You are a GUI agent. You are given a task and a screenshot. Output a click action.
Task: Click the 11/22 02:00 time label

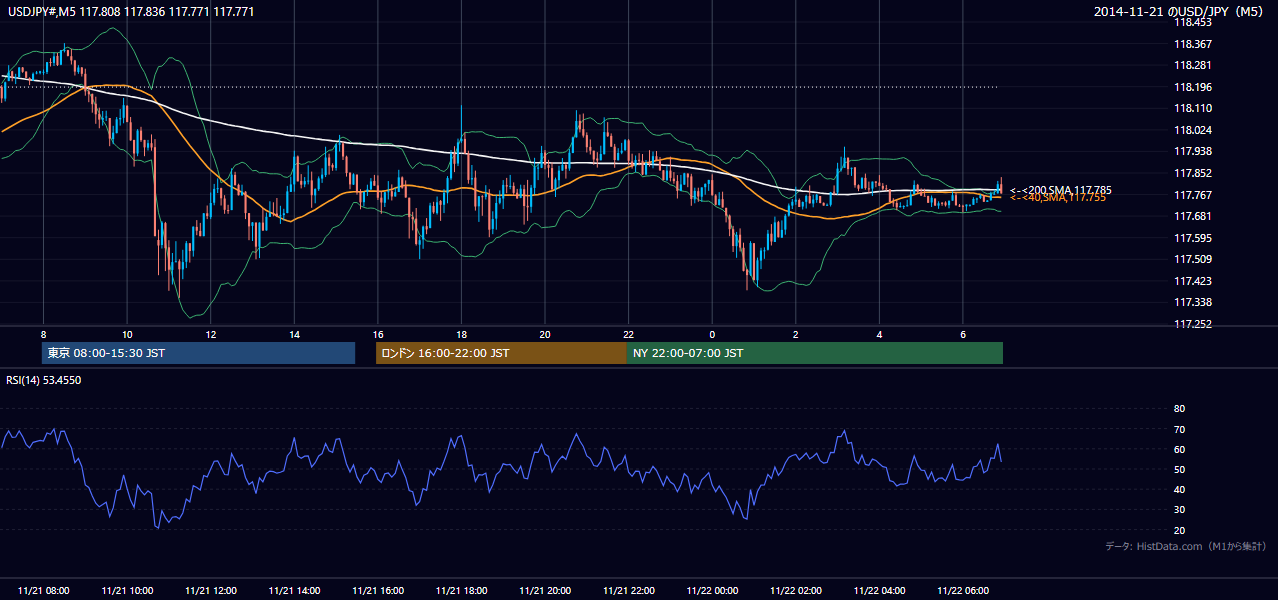(796, 591)
